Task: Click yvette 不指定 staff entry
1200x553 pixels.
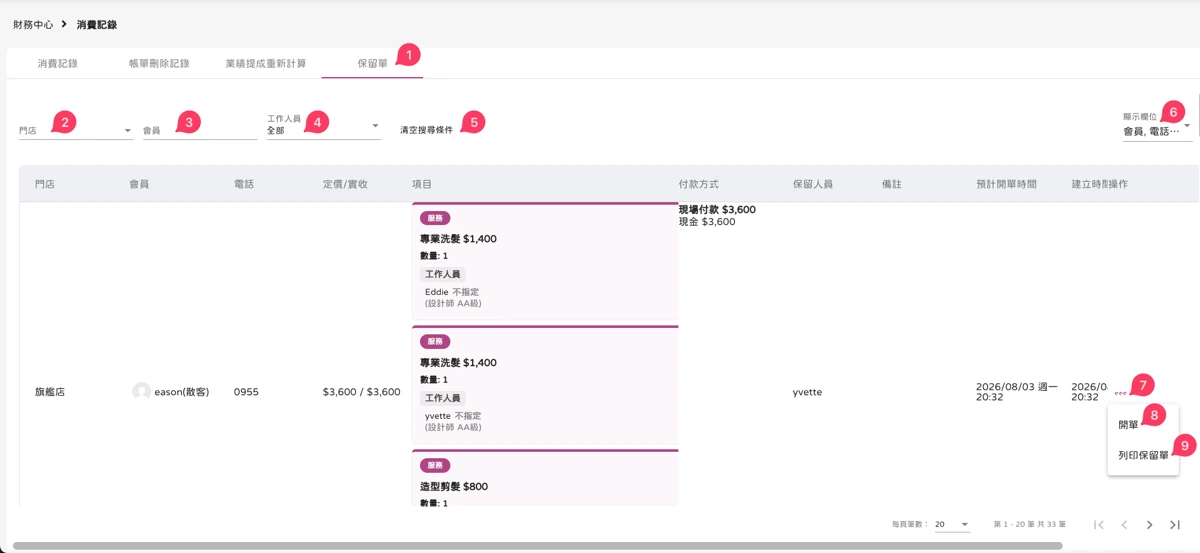Action: click(x=453, y=416)
